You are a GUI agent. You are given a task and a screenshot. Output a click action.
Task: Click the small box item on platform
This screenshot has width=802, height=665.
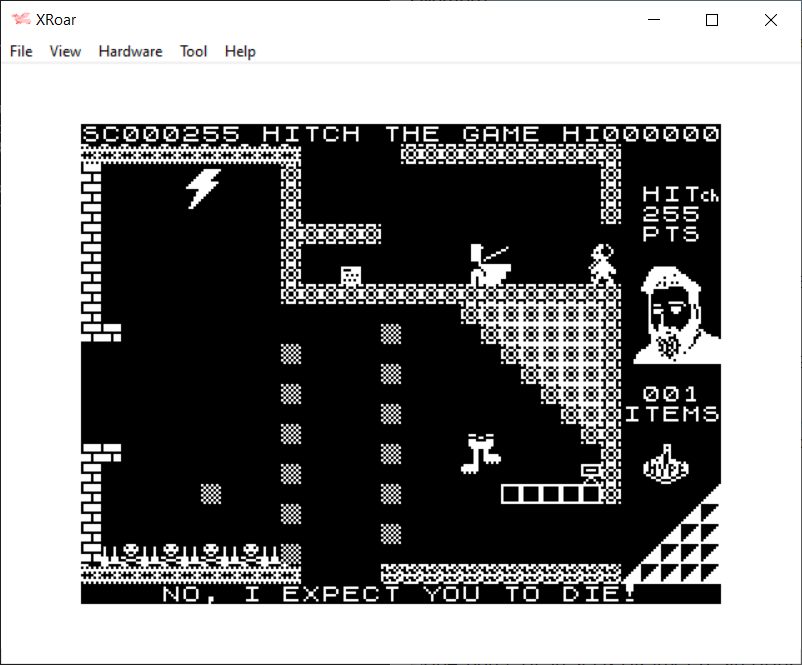tap(350, 275)
